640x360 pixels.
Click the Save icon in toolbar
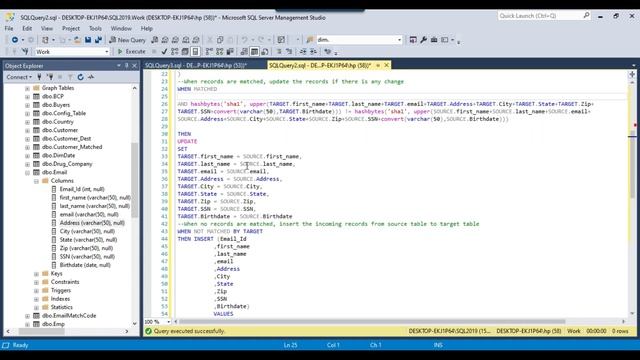[88, 40]
